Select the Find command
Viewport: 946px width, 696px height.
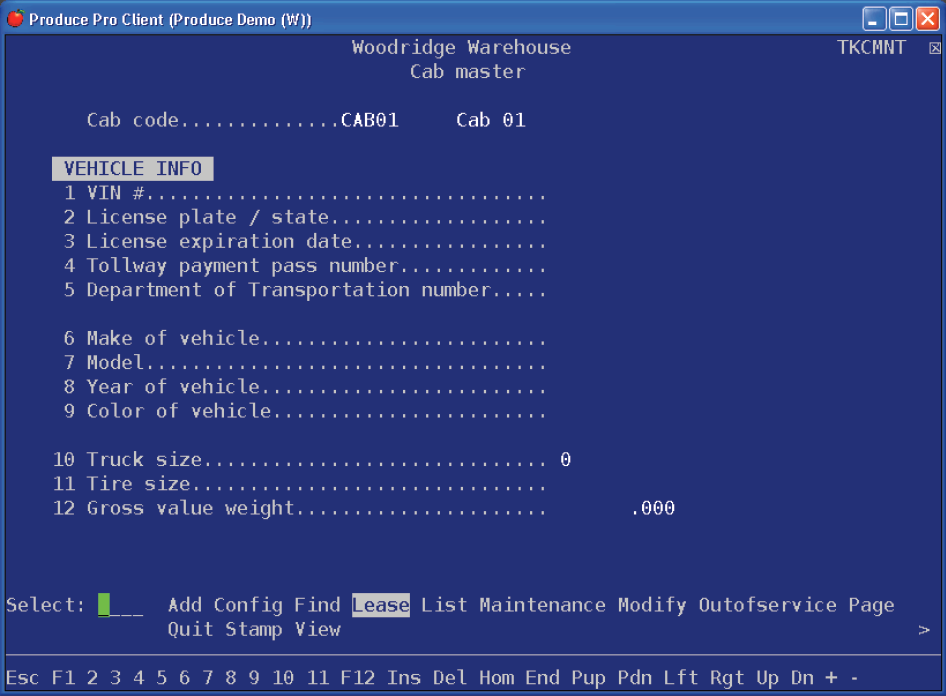click(x=317, y=605)
